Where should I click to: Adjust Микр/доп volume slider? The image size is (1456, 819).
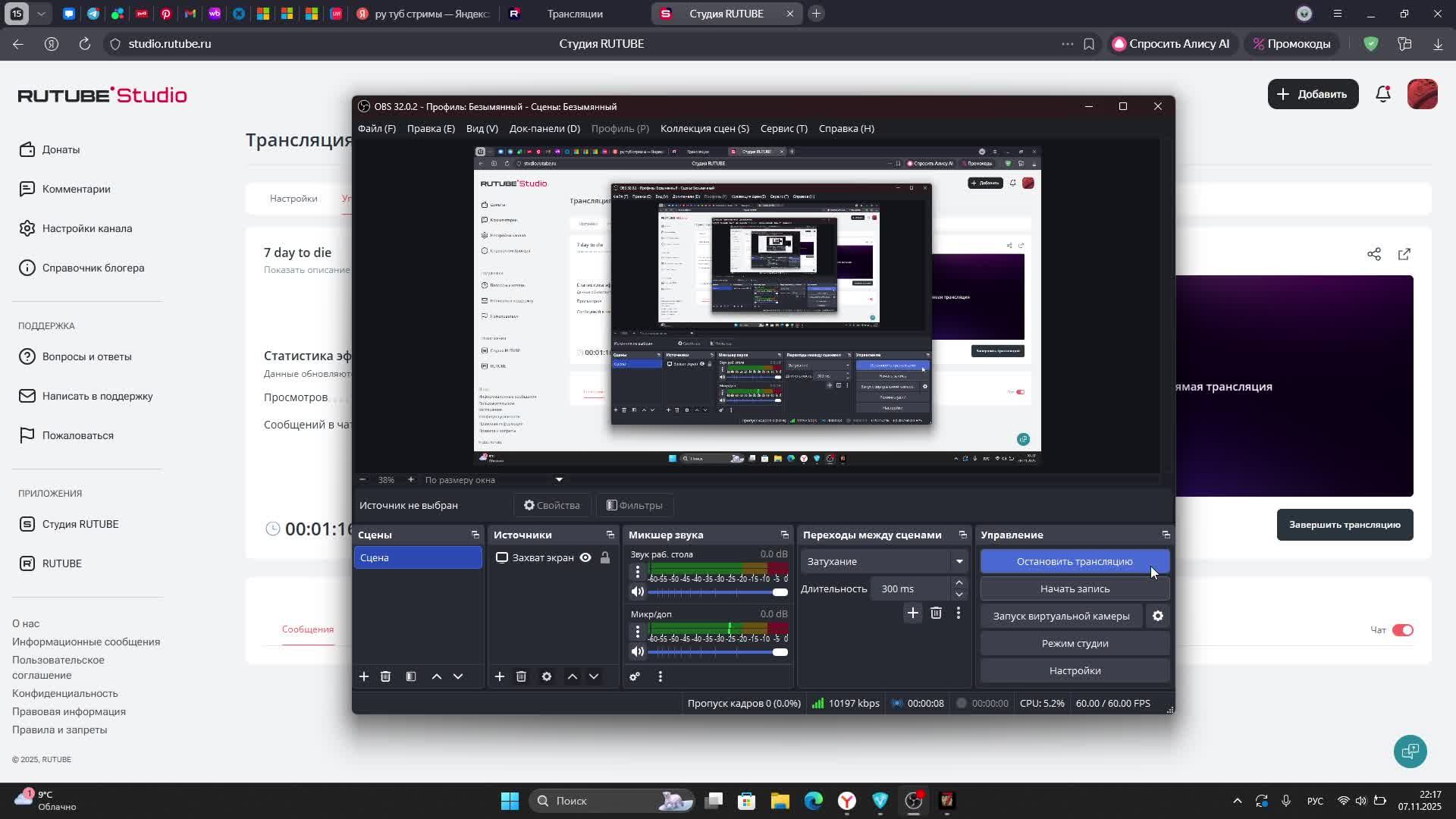tap(717, 652)
